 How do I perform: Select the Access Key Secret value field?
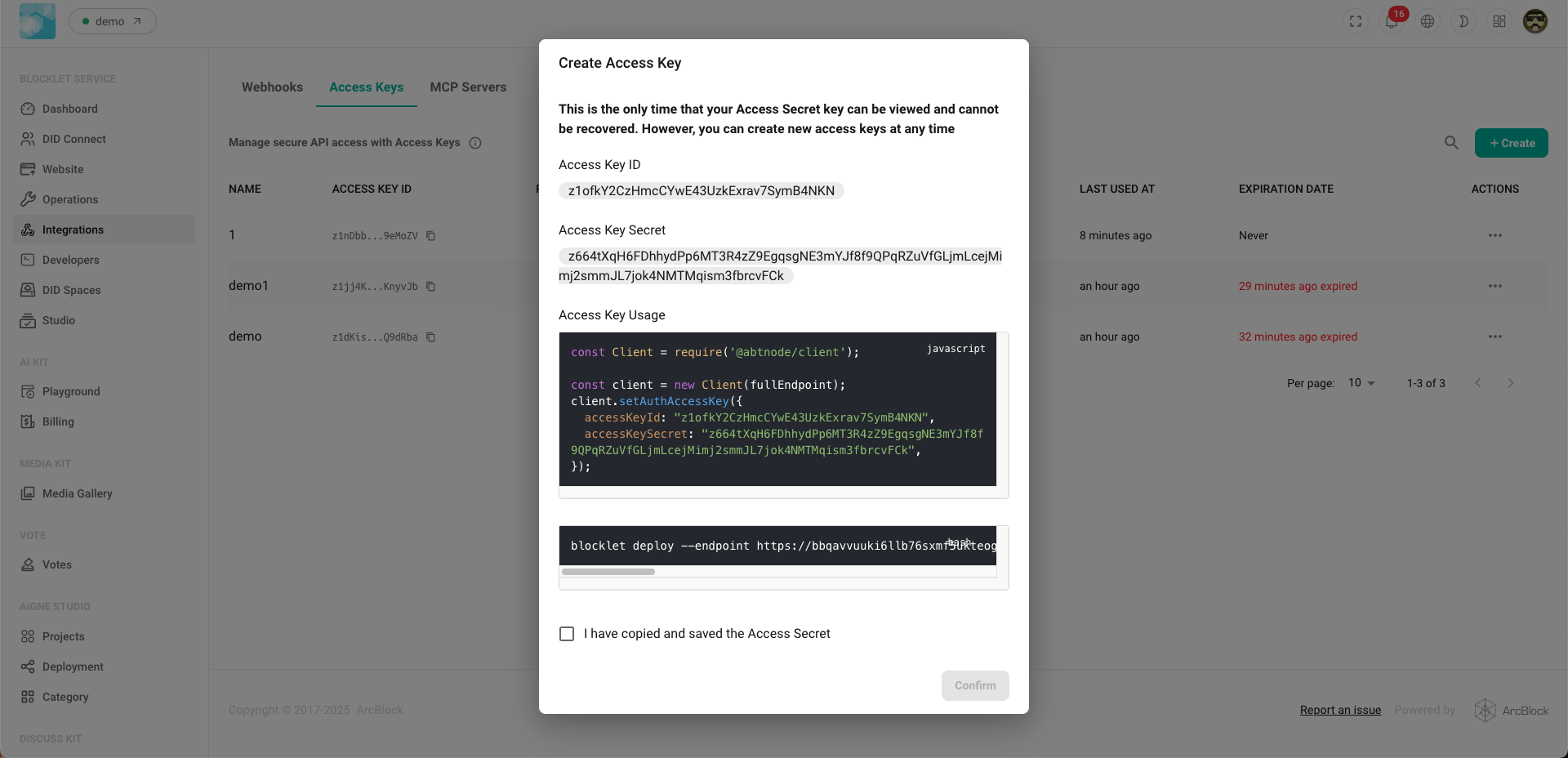780,265
